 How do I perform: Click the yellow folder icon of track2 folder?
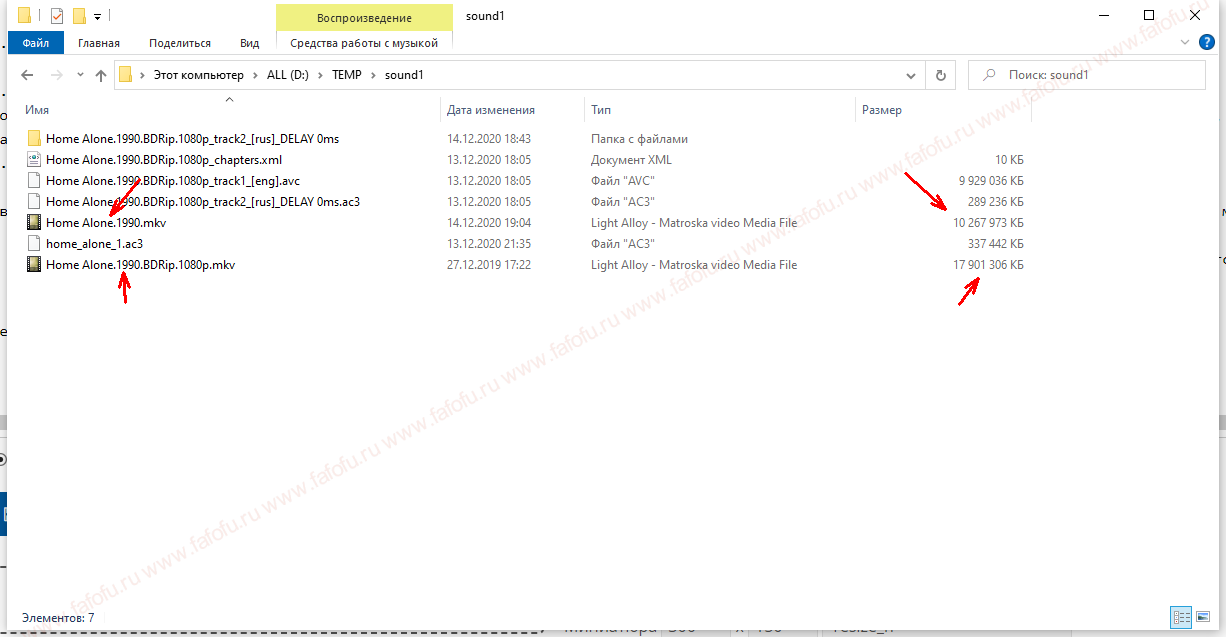point(34,138)
